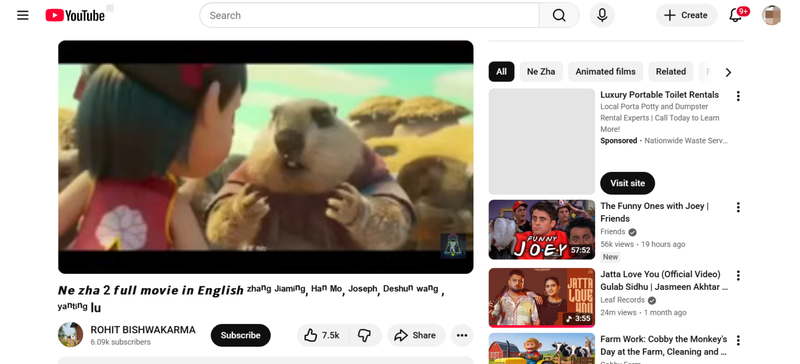Start voice search with microphone
The height and width of the screenshot is (364, 800).
(602, 15)
